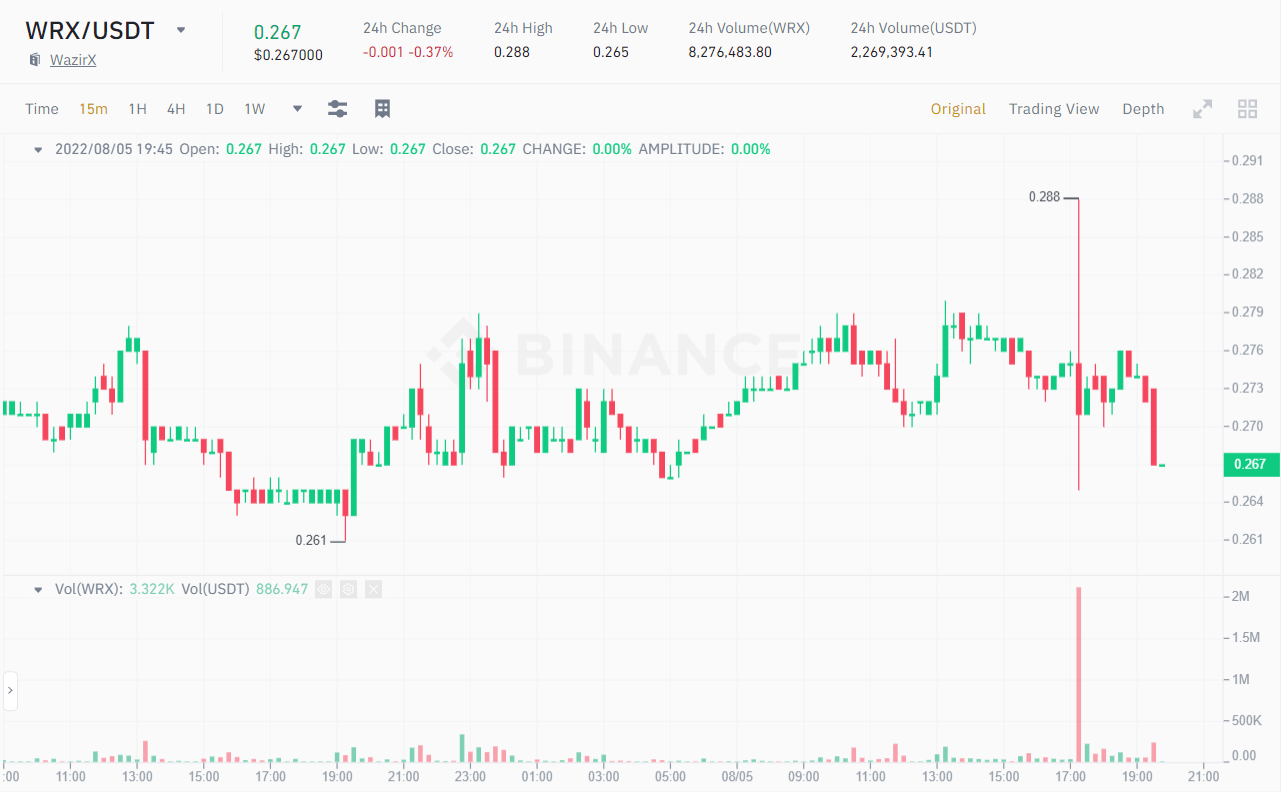1281x792 pixels.
Task: Click the 2M label on volume axis
Action: pyautogui.click(x=1240, y=596)
